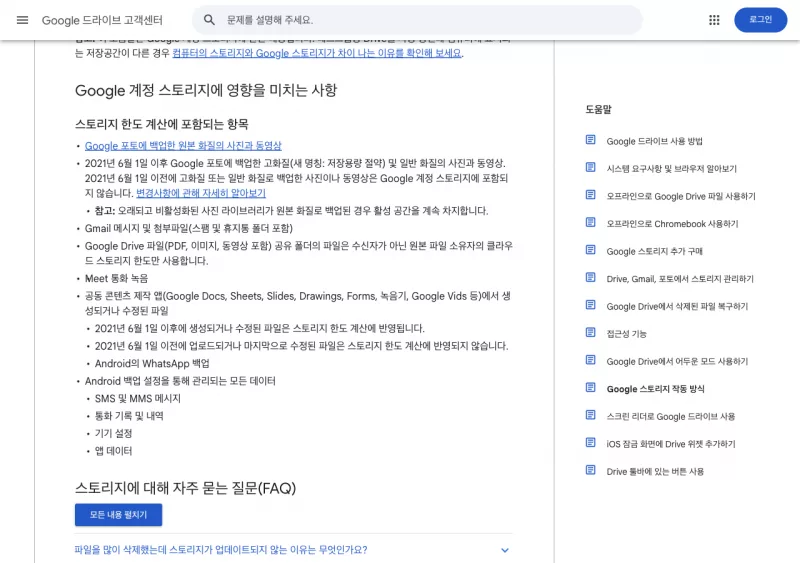The image size is (800, 563).
Task: Click the blue 로그인 button
Action: coord(760,20)
